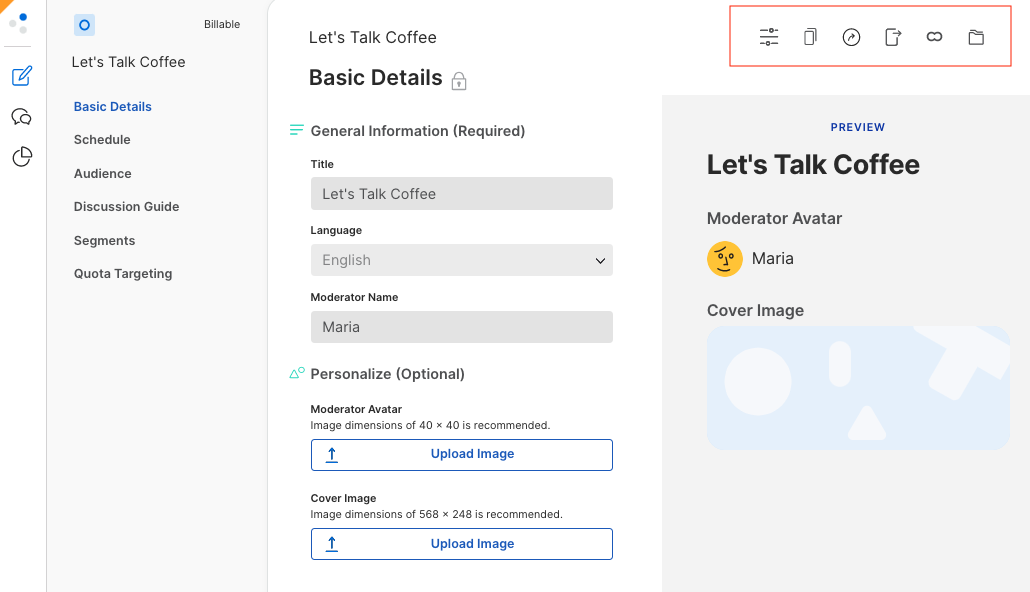Click the share arrow icon in the toolbar

tap(851, 37)
